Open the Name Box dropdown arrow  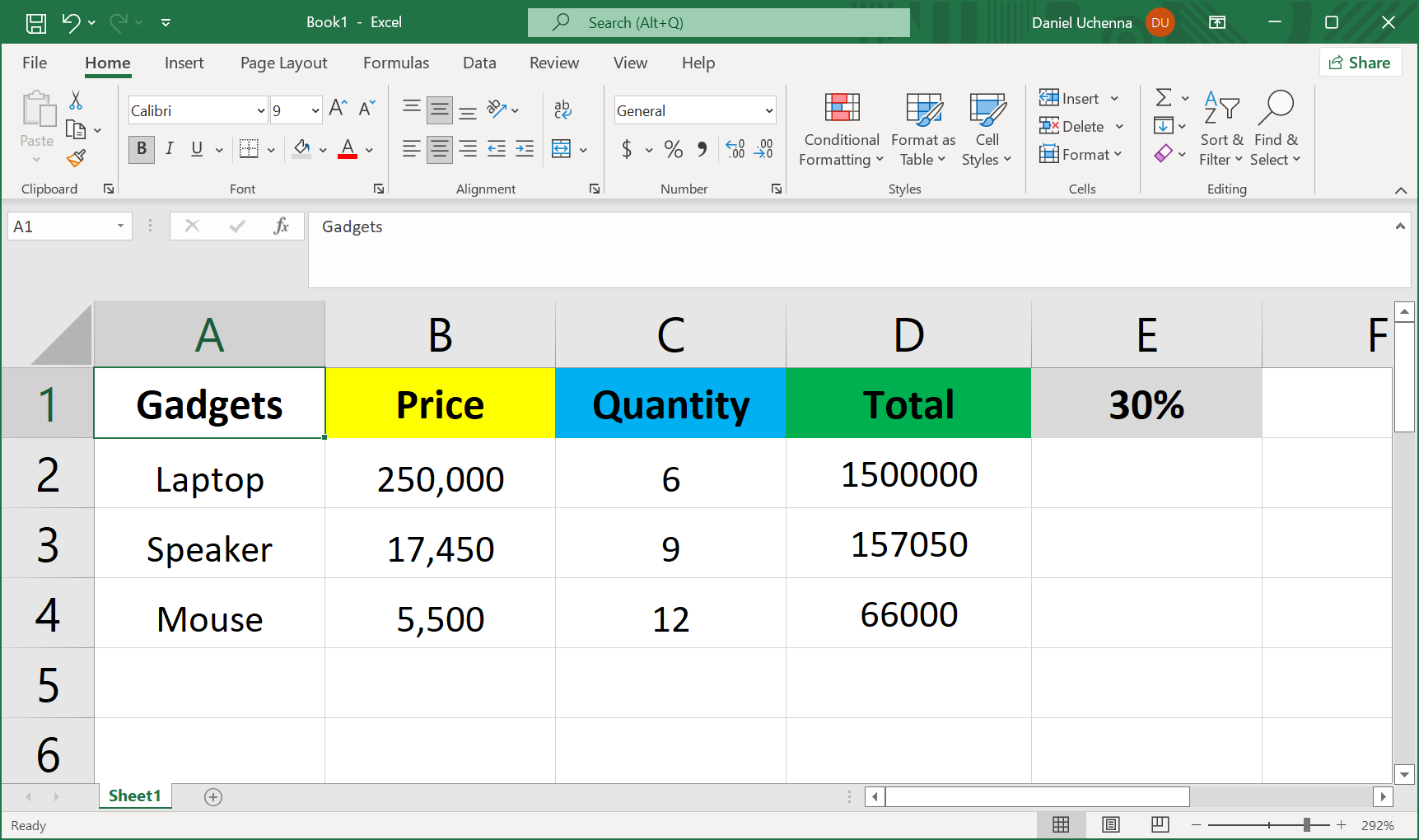pyautogui.click(x=120, y=226)
